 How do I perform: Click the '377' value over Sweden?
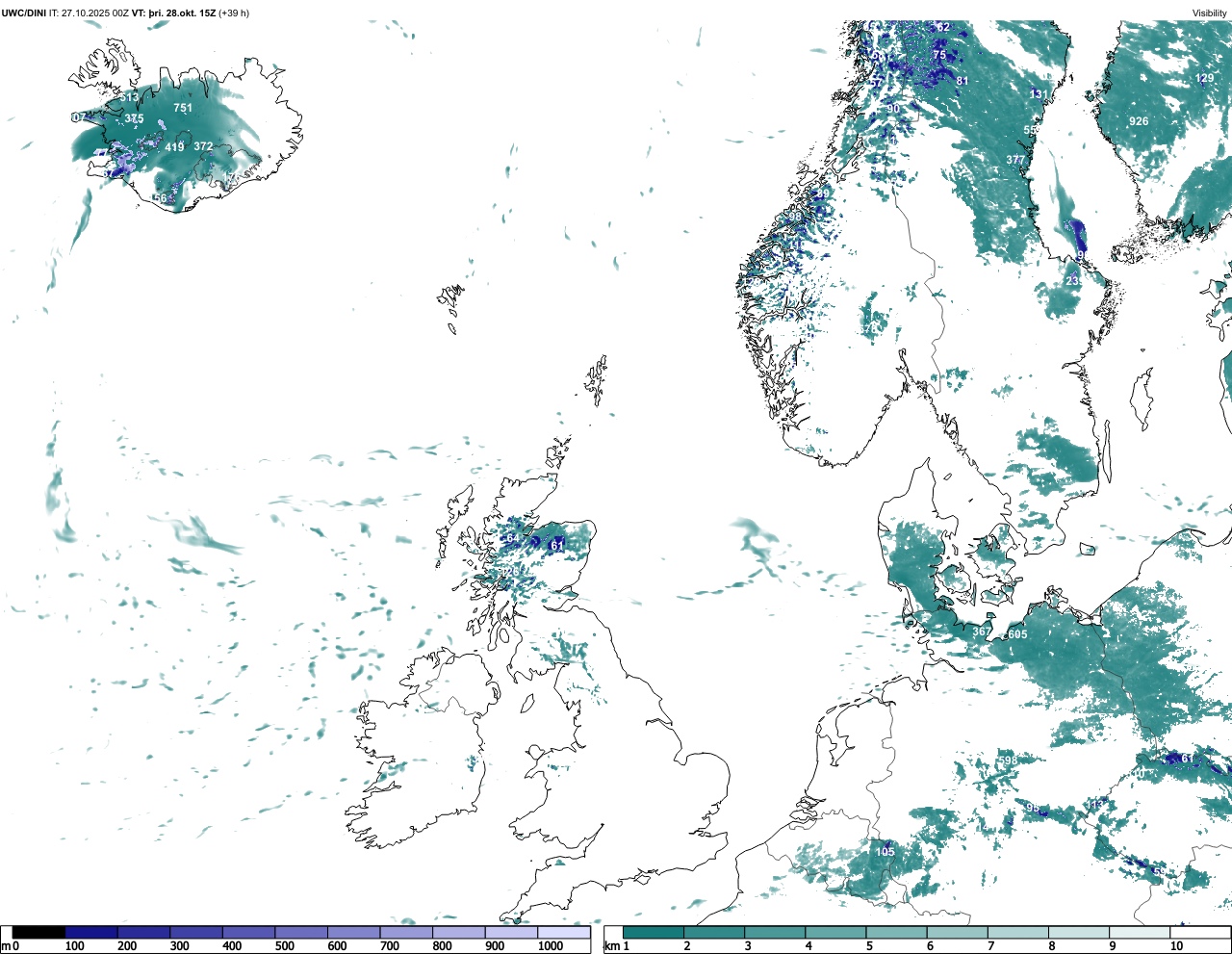[x=1015, y=160]
